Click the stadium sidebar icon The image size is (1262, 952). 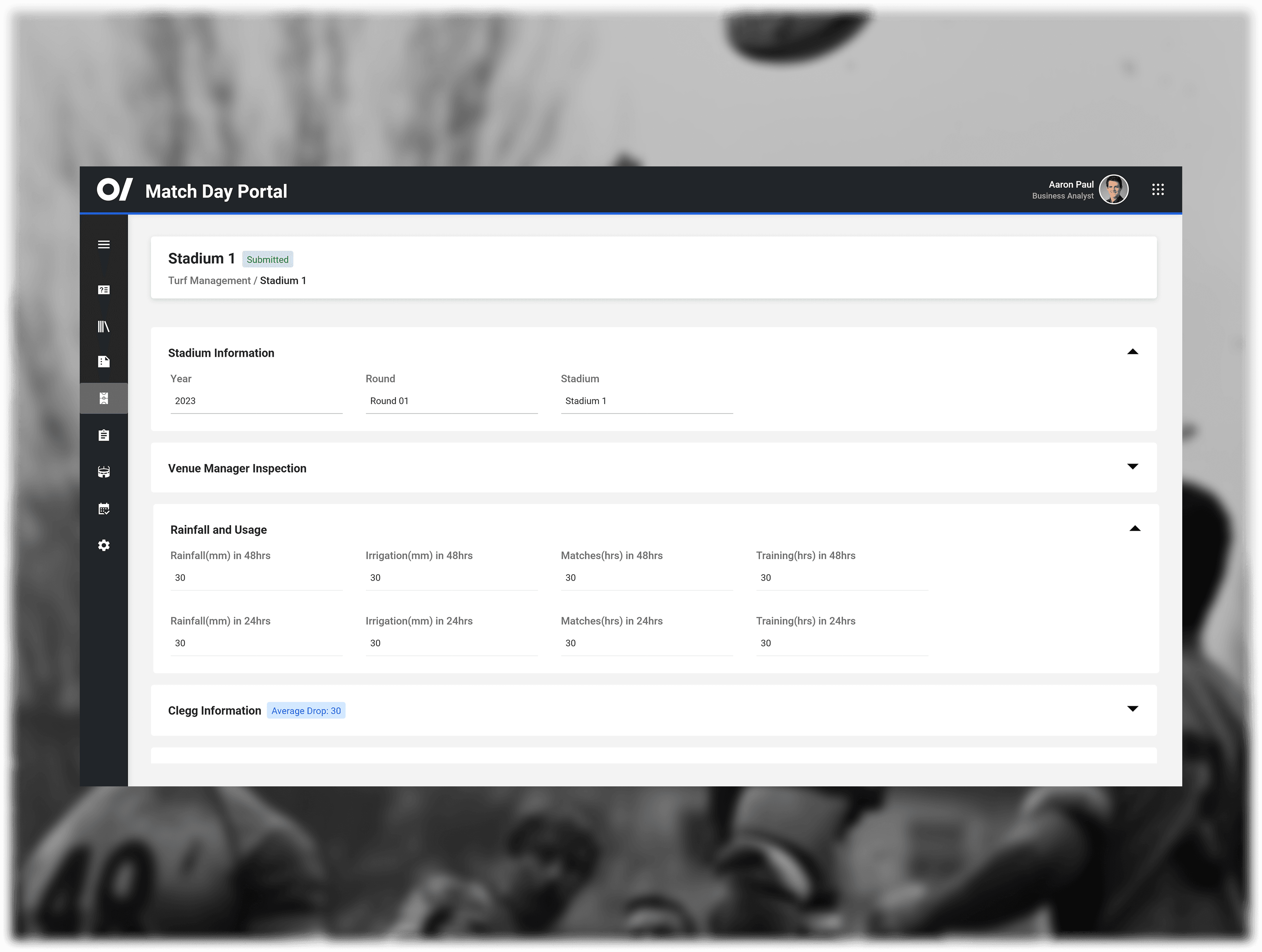pyautogui.click(x=104, y=472)
